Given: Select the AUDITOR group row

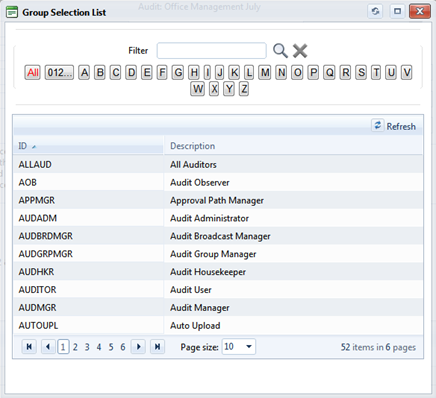Looking at the screenshot, I should tap(218, 289).
